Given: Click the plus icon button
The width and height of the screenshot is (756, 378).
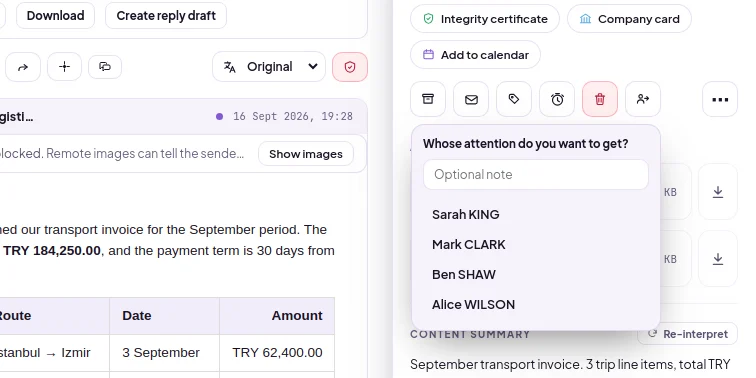Looking at the screenshot, I should (64, 67).
